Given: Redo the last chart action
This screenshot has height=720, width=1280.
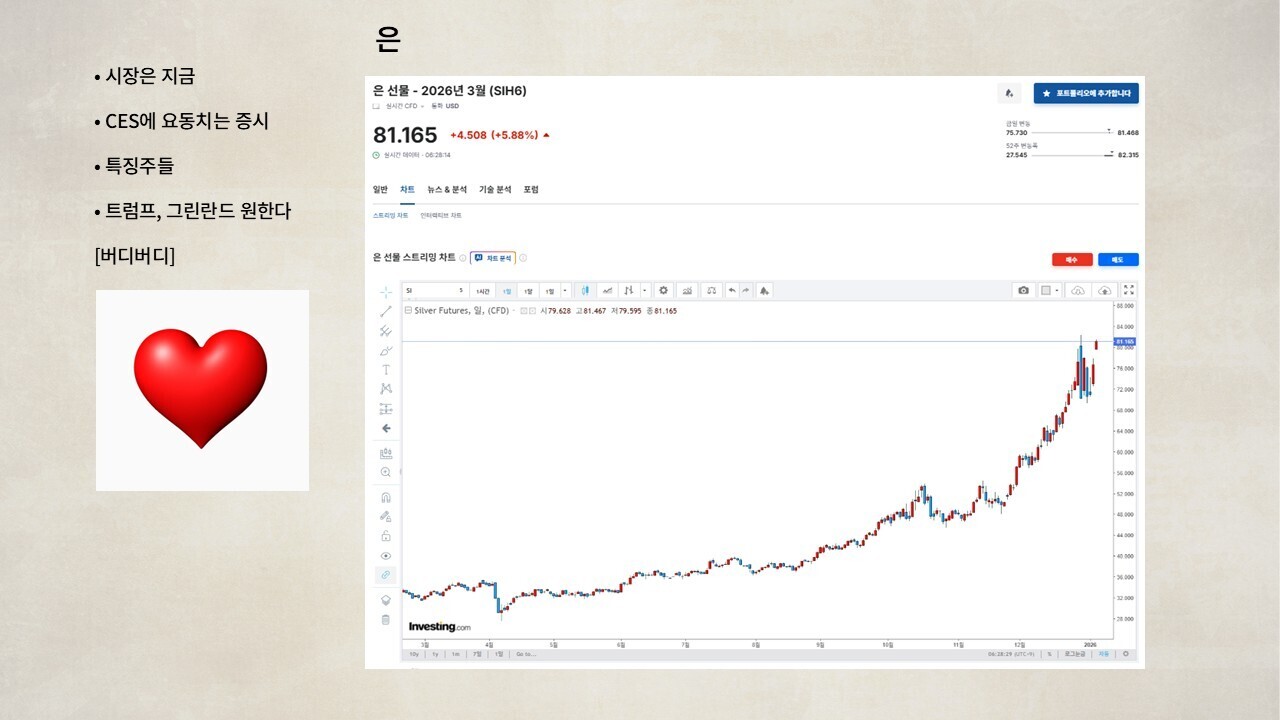Looking at the screenshot, I should [745, 291].
